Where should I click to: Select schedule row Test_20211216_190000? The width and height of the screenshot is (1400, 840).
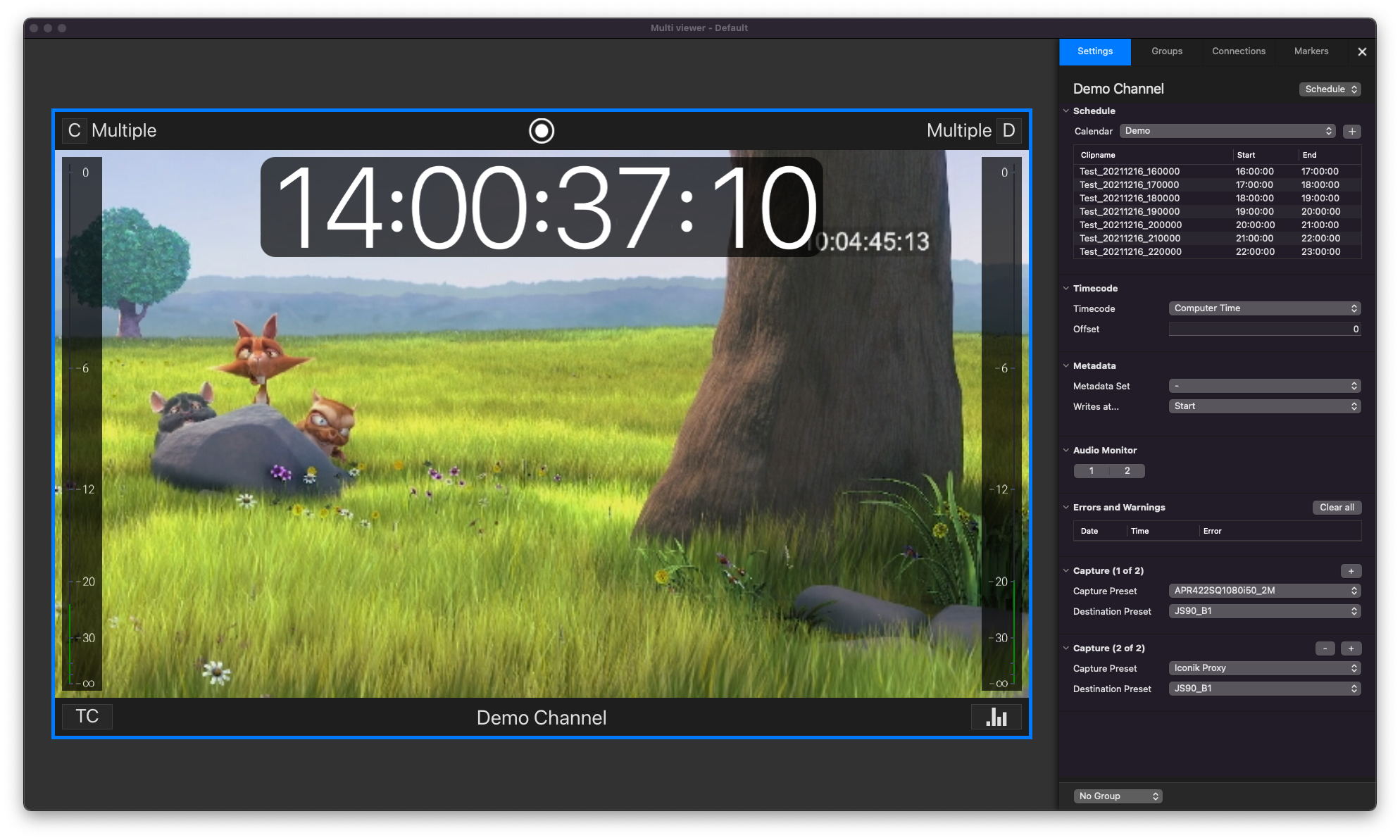tap(1217, 212)
